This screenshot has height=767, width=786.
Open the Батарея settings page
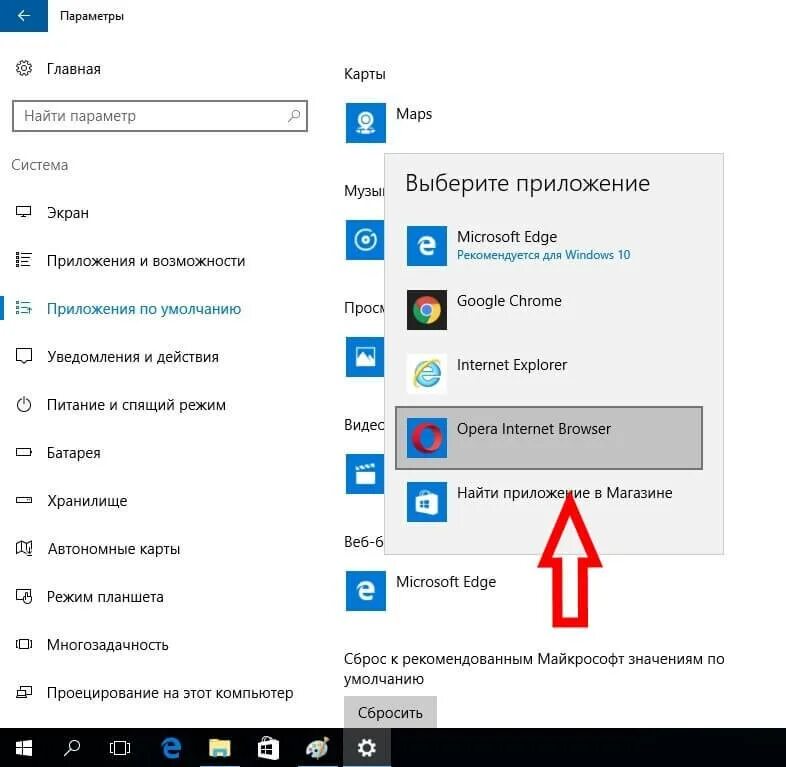pos(74,453)
